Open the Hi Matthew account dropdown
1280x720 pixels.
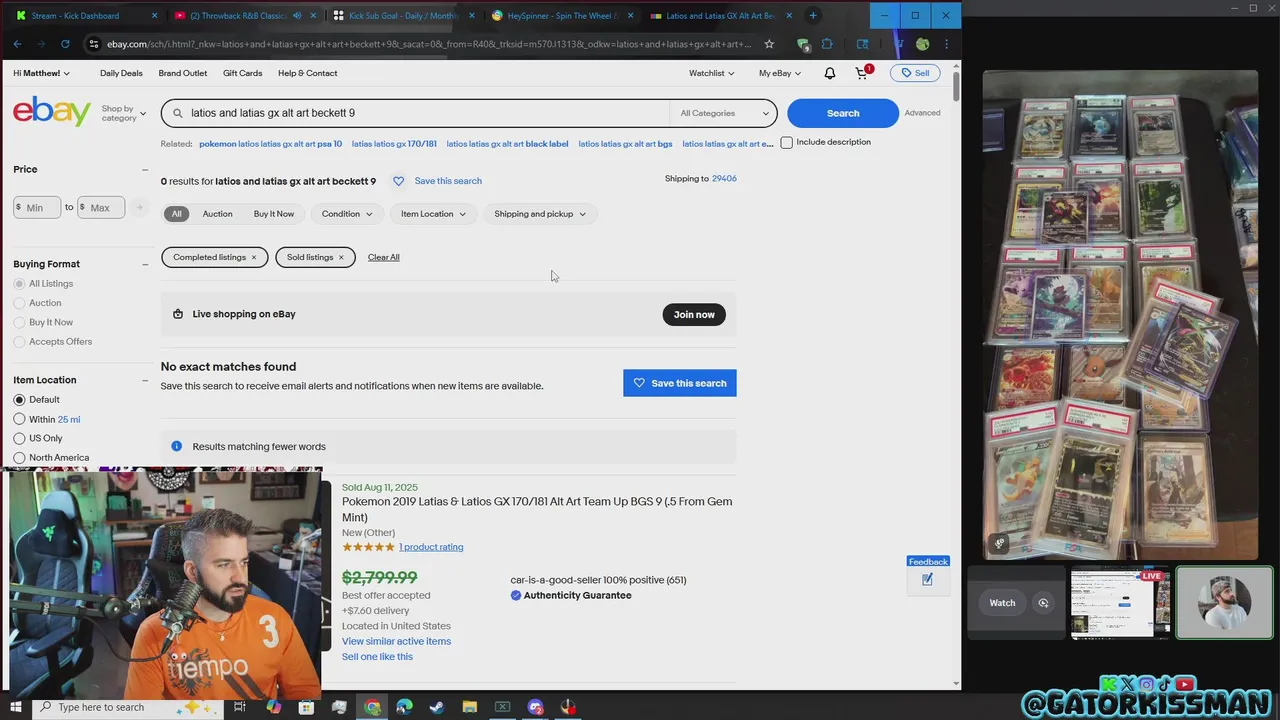click(x=41, y=73)
